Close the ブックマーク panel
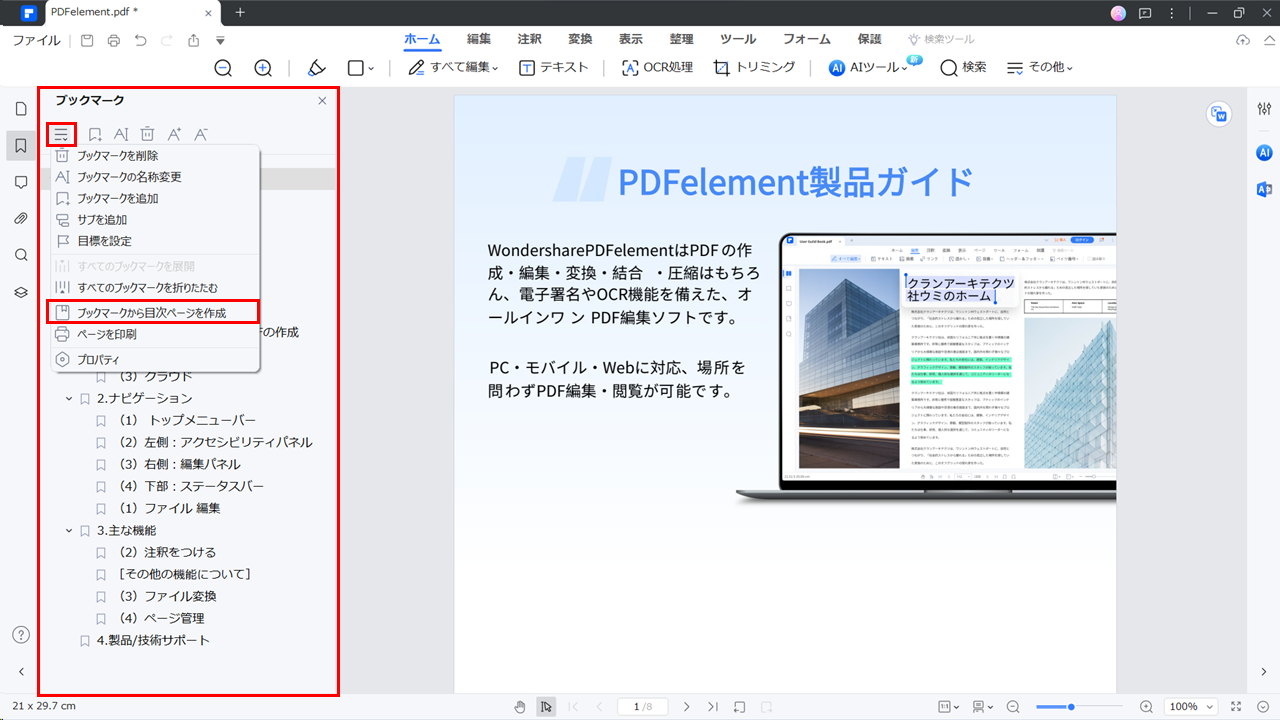1280x720 pixels. [322, 101]
